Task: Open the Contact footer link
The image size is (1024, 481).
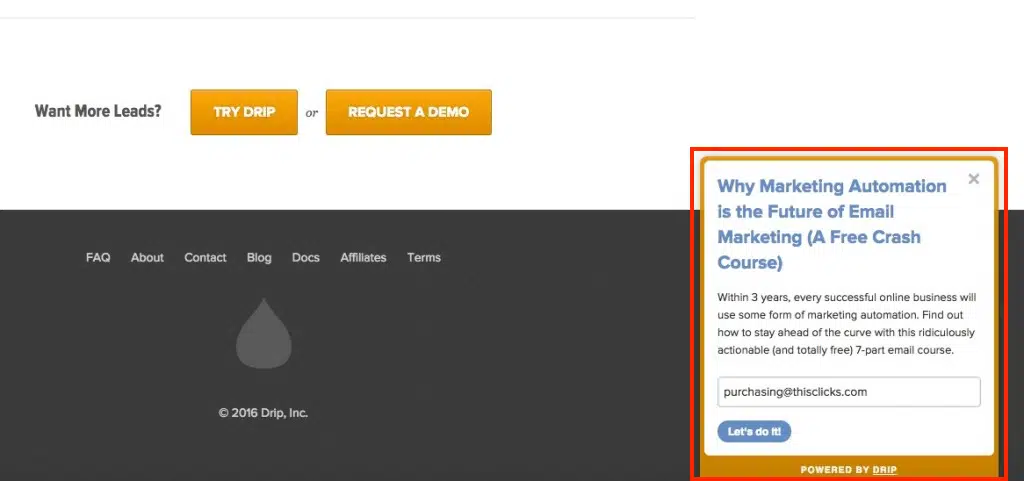Action: point(205,257)
